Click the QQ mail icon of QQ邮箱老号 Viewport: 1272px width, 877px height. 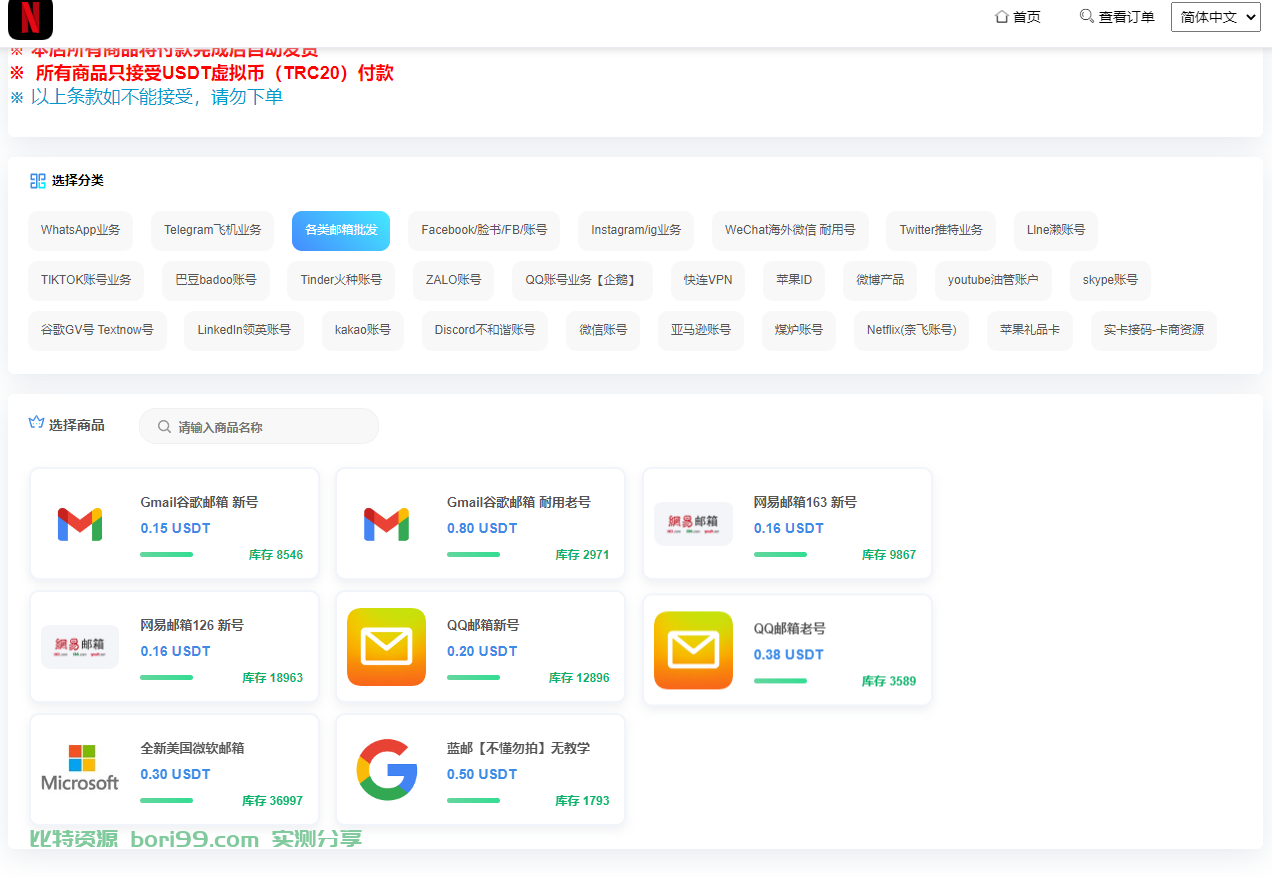click(693, 650)
